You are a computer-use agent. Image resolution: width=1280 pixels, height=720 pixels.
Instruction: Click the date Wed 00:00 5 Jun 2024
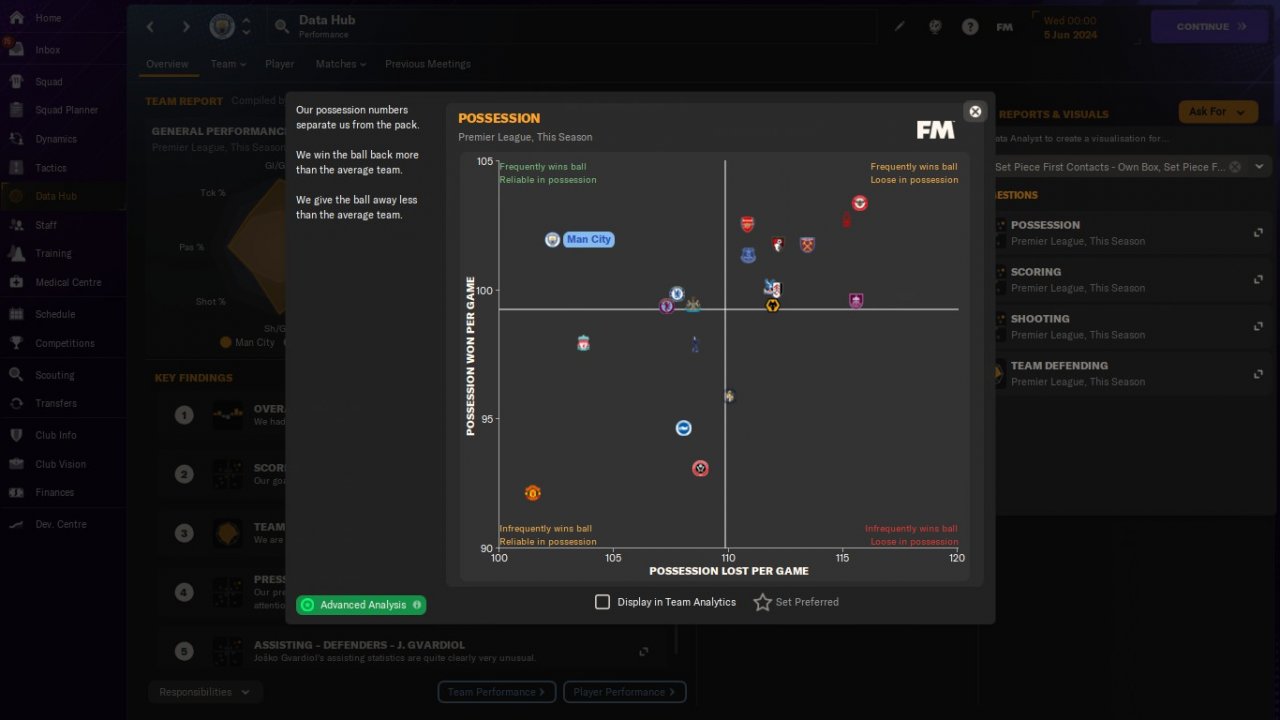tap(1070, 27)
